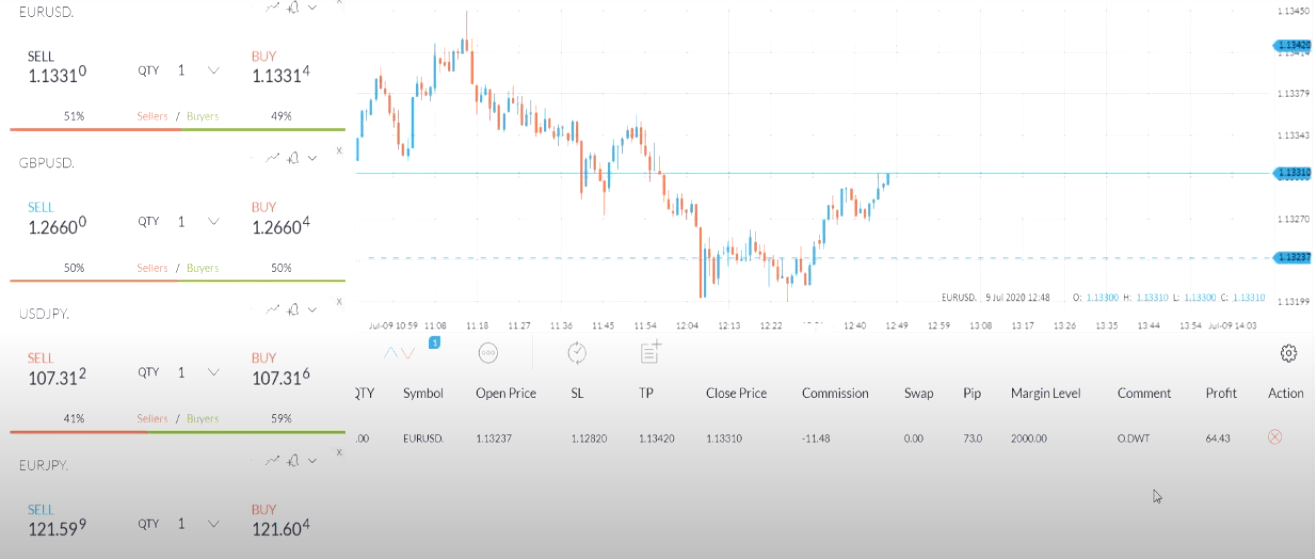Open the mini chart icon for EURJPY

click(x=273, y=460)
